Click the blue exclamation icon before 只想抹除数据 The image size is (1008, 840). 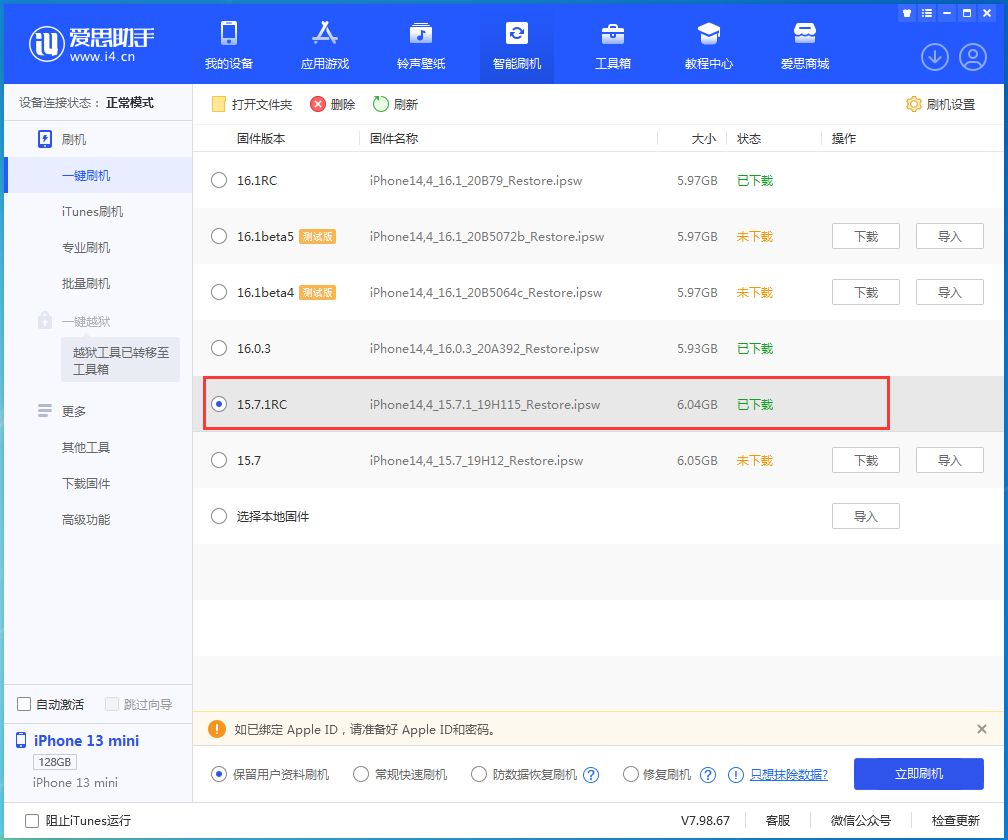735,774
